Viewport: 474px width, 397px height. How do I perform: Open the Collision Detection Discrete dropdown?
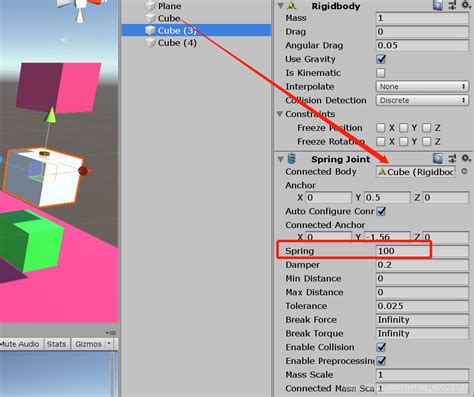tap(422, 100)
